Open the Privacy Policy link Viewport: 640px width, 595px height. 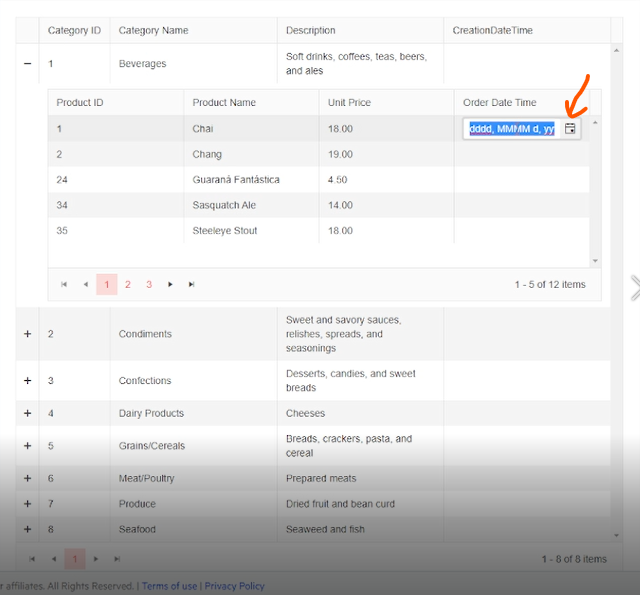pos(234,586)
